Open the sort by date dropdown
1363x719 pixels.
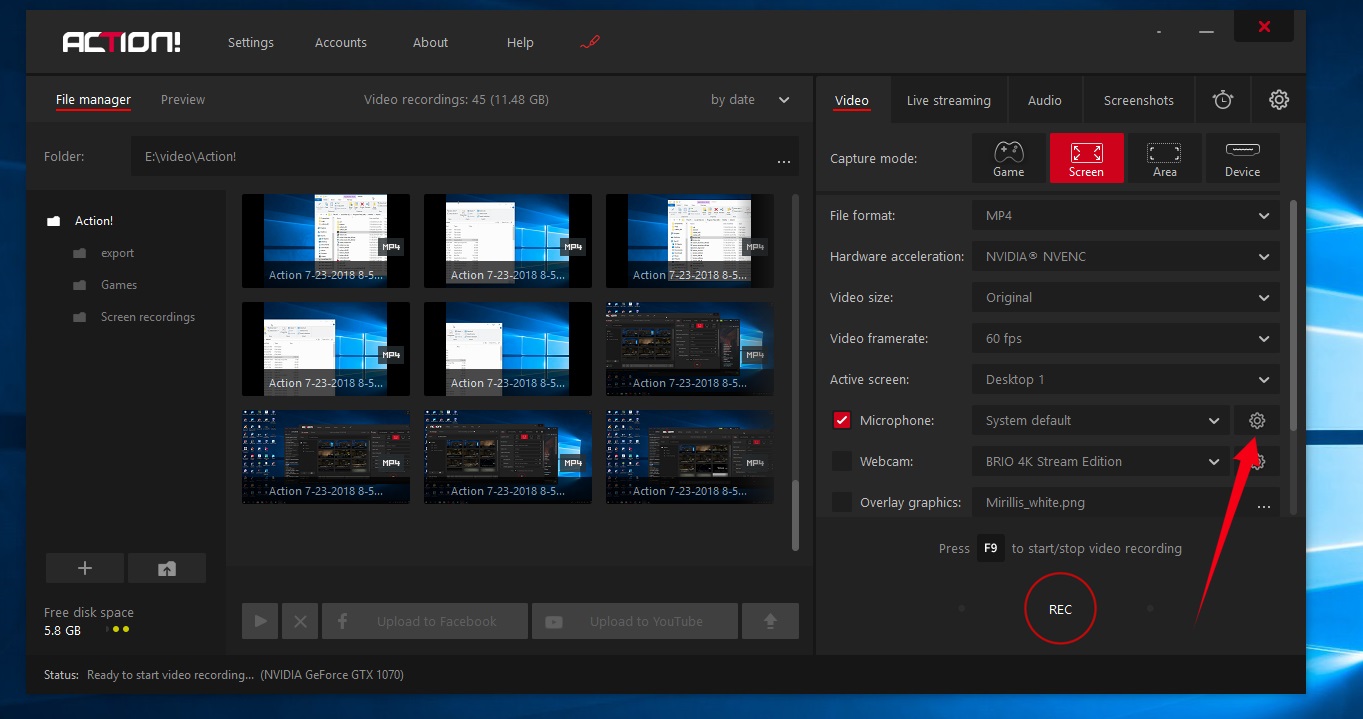click(x=750, y=100)
